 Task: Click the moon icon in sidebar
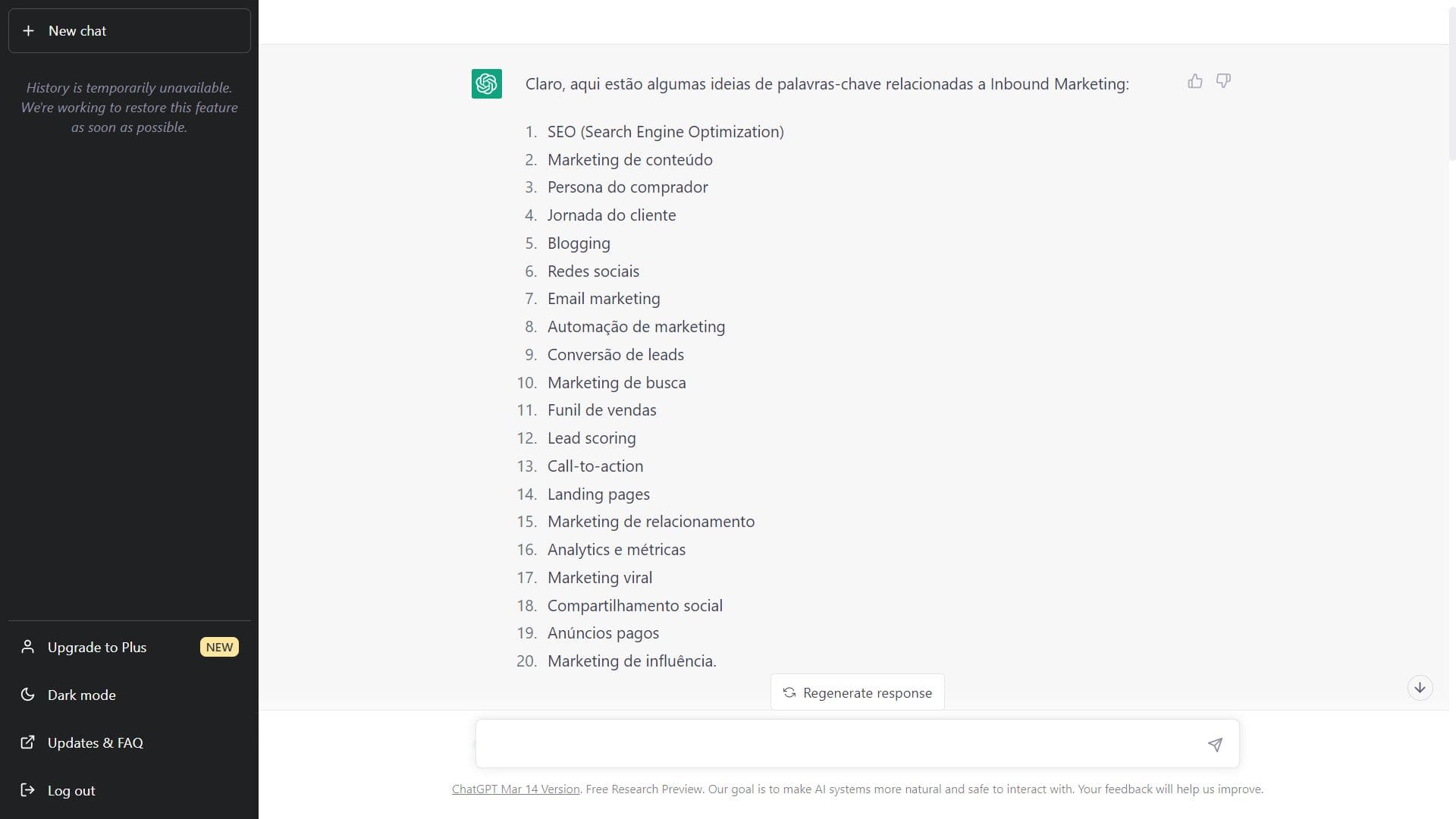click(28, 695)
